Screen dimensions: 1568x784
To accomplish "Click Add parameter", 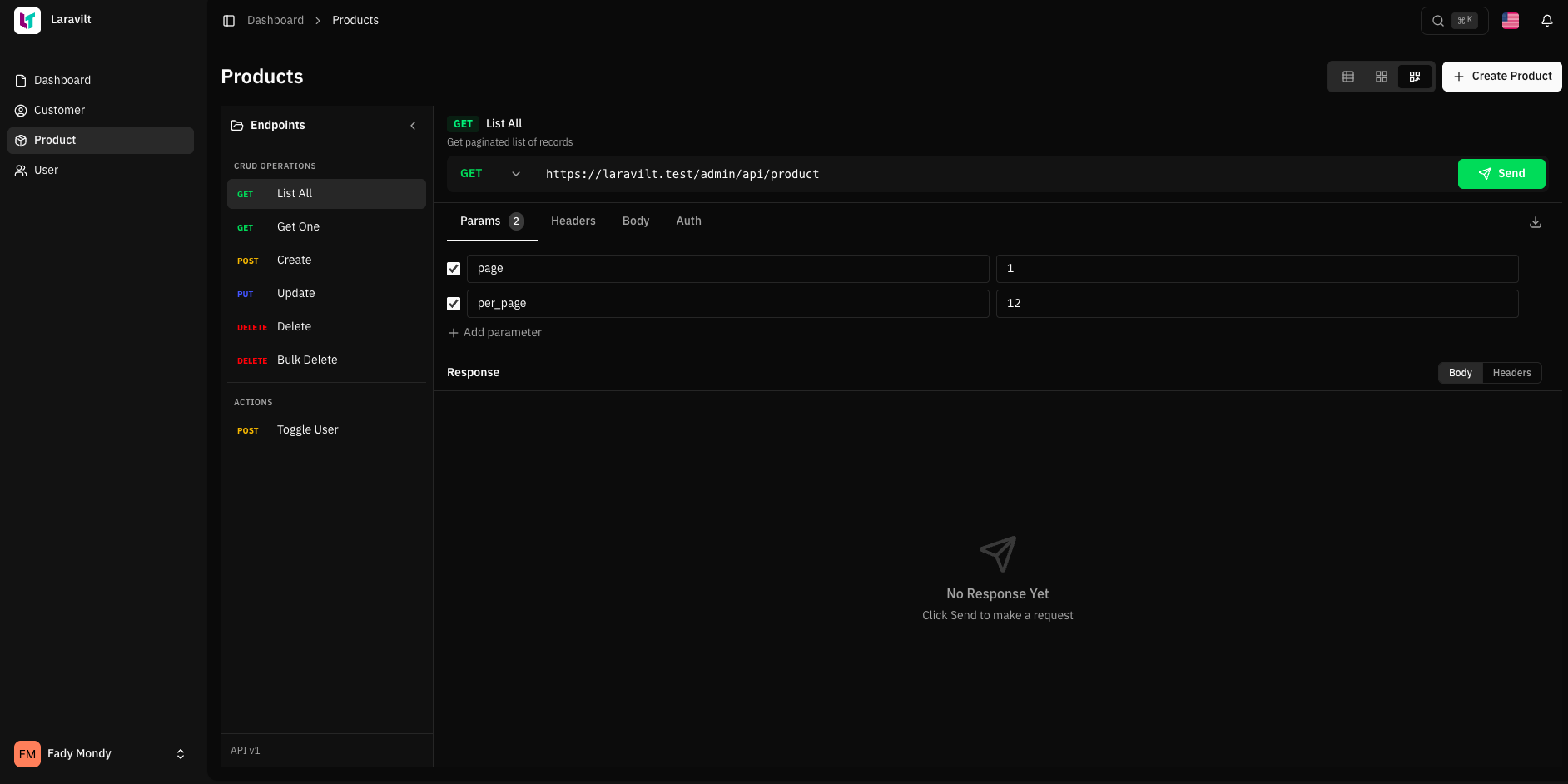I will pos(495,332).
